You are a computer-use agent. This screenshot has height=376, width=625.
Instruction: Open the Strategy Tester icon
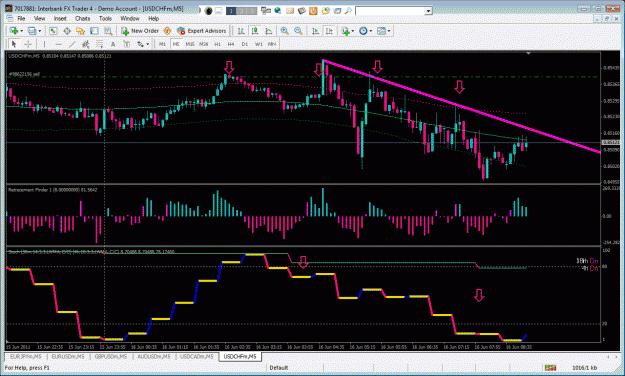click(x=108, y=31)
